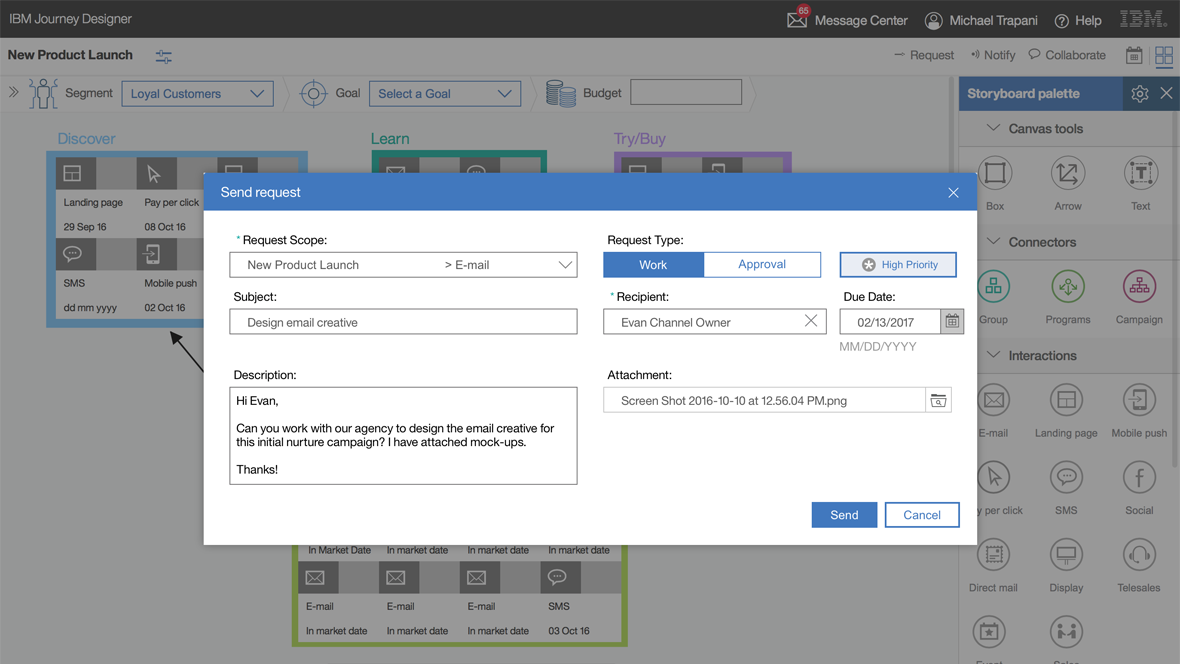
Task: Expand the left double-chevron panel toggle
Action: [13, 93]
